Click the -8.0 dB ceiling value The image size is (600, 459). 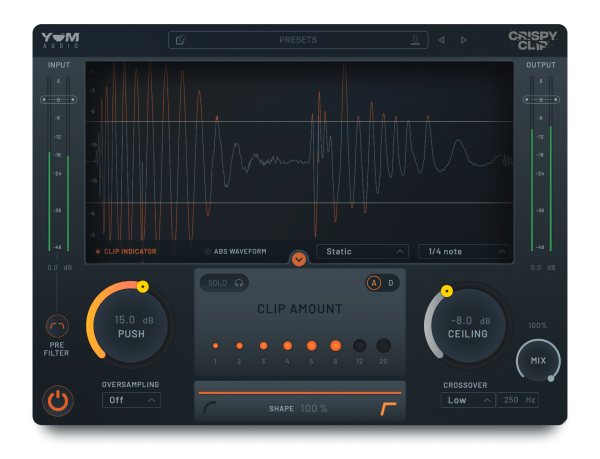tap(470, 321)
